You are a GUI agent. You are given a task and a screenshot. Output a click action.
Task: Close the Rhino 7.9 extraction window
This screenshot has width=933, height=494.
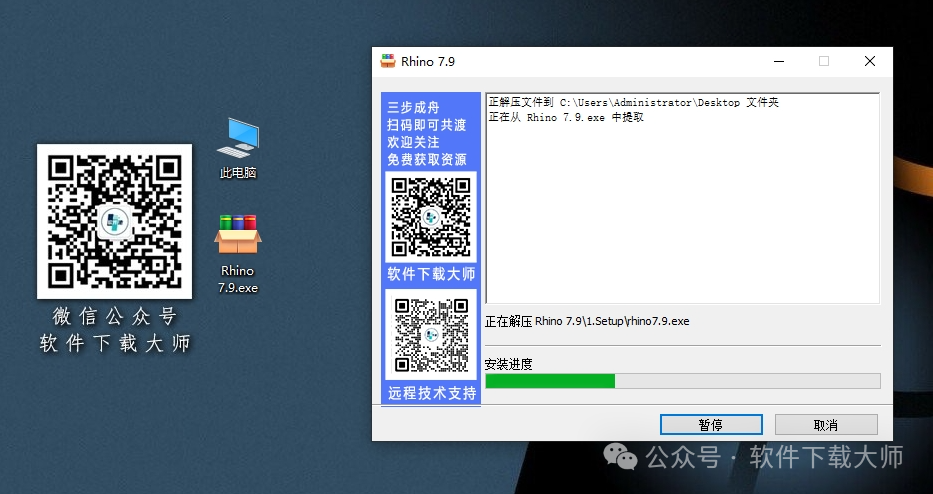[x=870, y=61]
